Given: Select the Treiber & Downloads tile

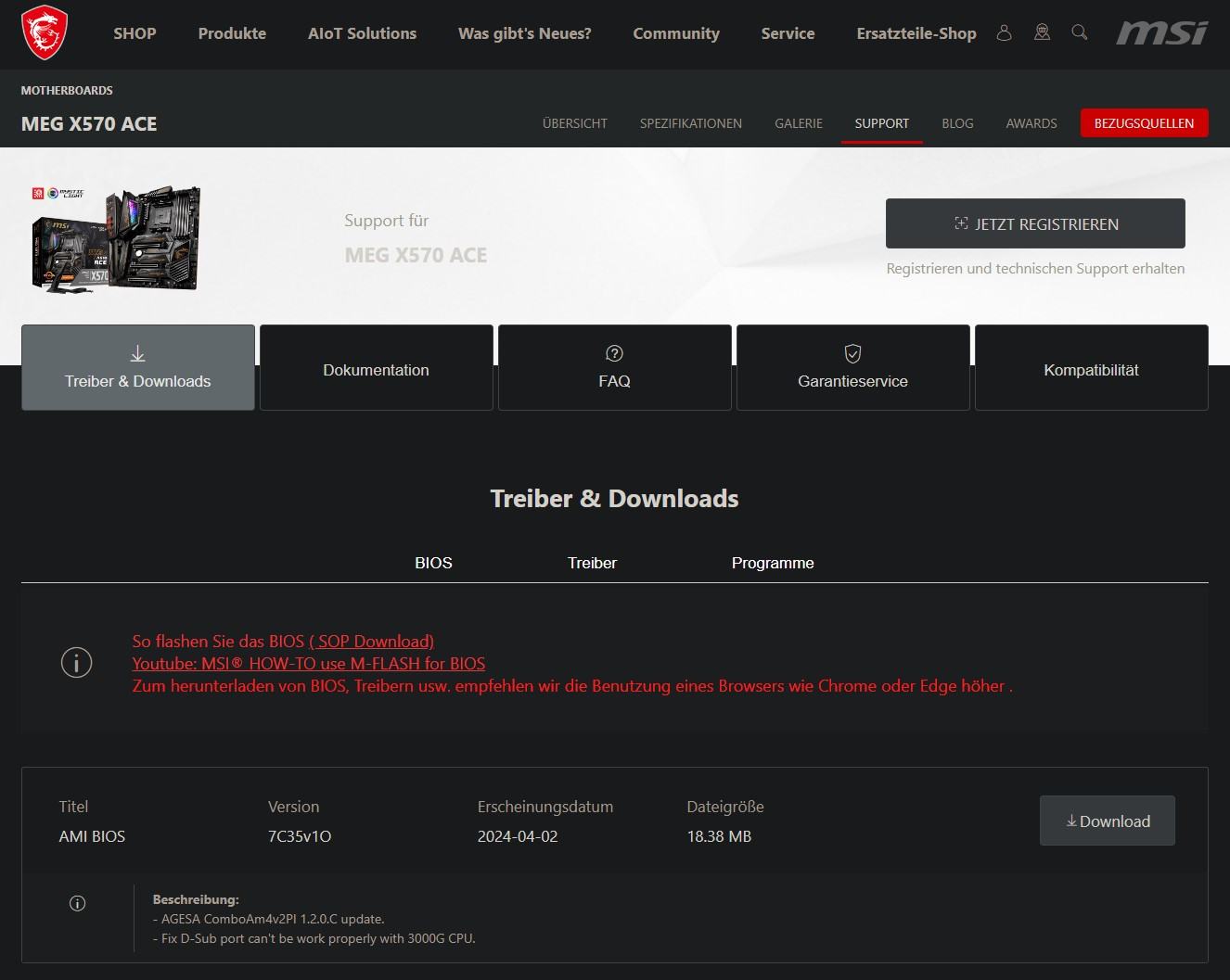Looking at the screenshot, I should (x=138, y=367).
